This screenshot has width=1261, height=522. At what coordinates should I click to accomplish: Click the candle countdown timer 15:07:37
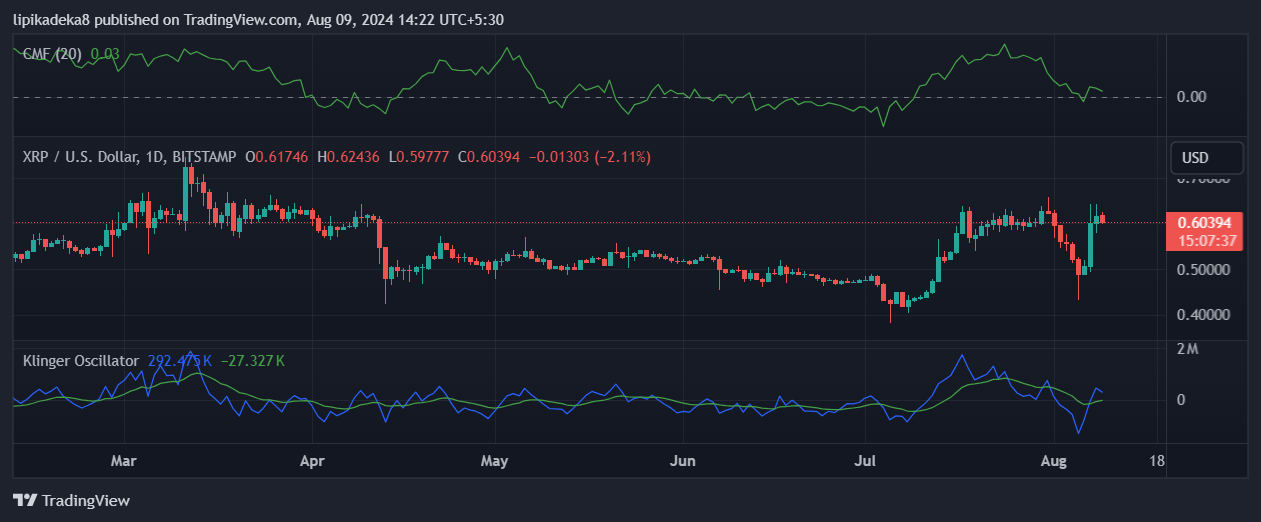point(1209,241)
